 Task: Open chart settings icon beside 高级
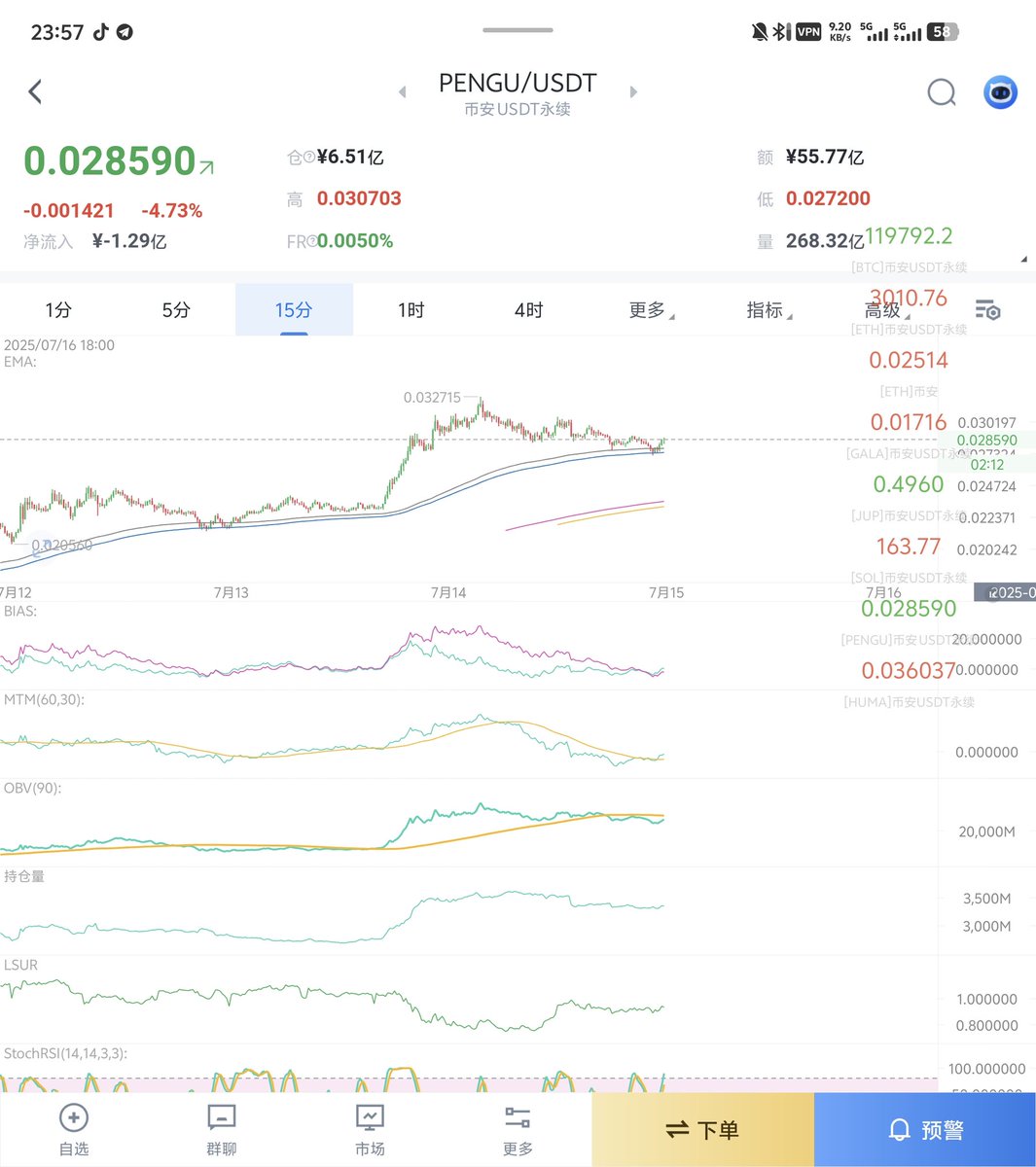[x=987, y=310]
